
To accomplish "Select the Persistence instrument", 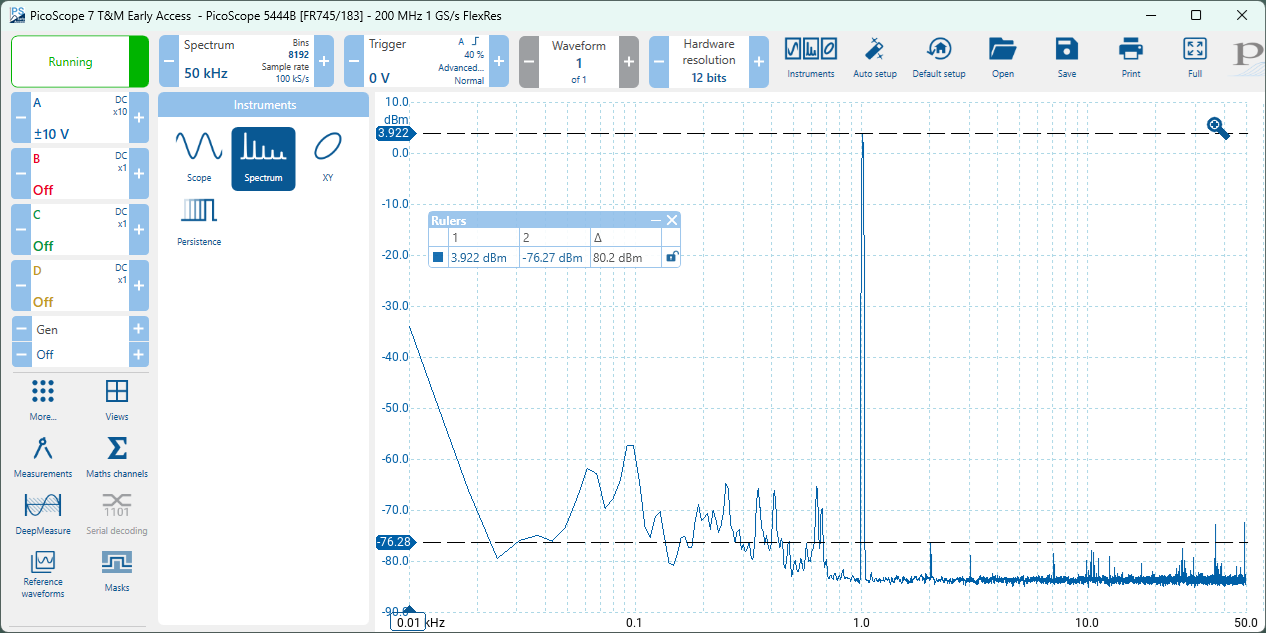I will point(199,221).
